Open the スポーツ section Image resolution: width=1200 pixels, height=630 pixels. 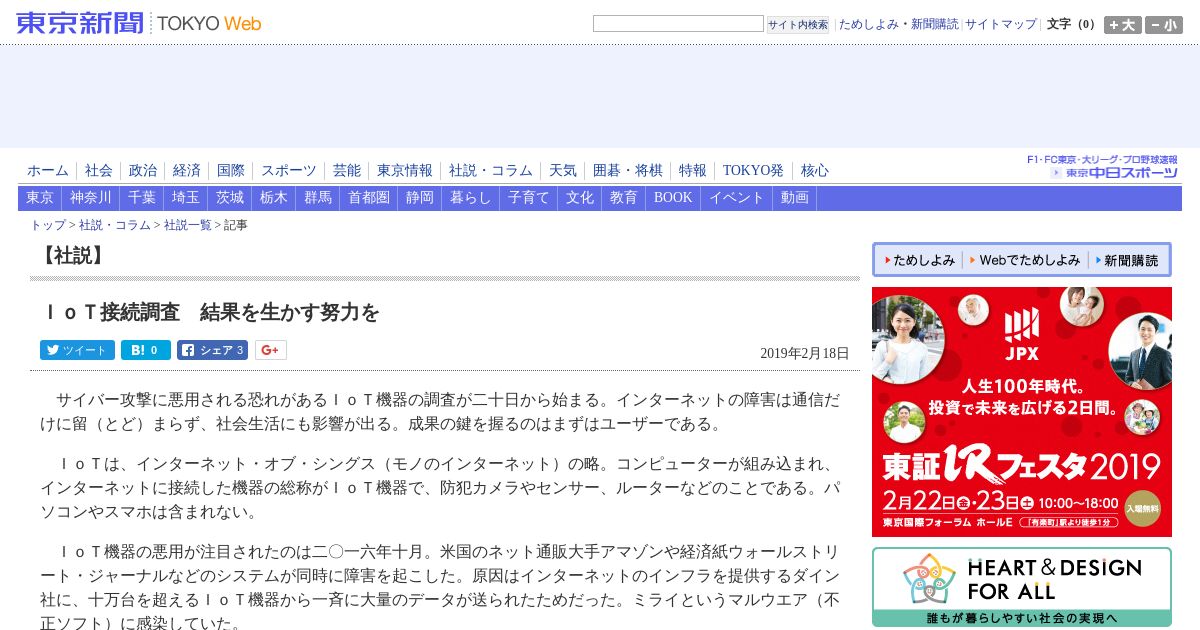289,171
